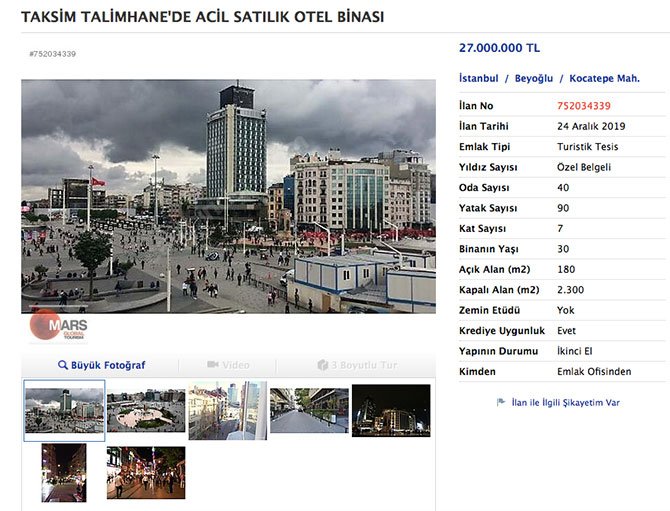Screen dimensions: 670x511
Task: Click the listing title Taksim Talimhane'de Acil Satılık
Action: click(202, 17)
